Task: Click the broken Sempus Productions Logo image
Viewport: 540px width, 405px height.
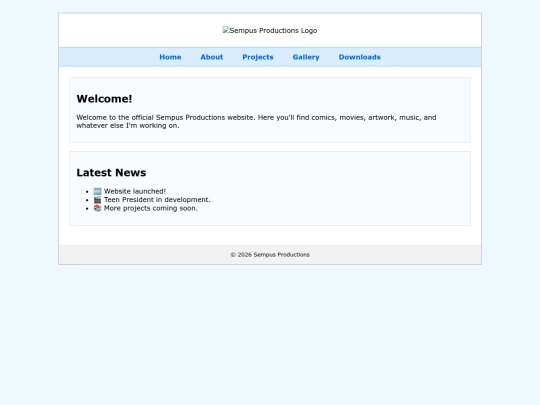Action: point(270,30)
